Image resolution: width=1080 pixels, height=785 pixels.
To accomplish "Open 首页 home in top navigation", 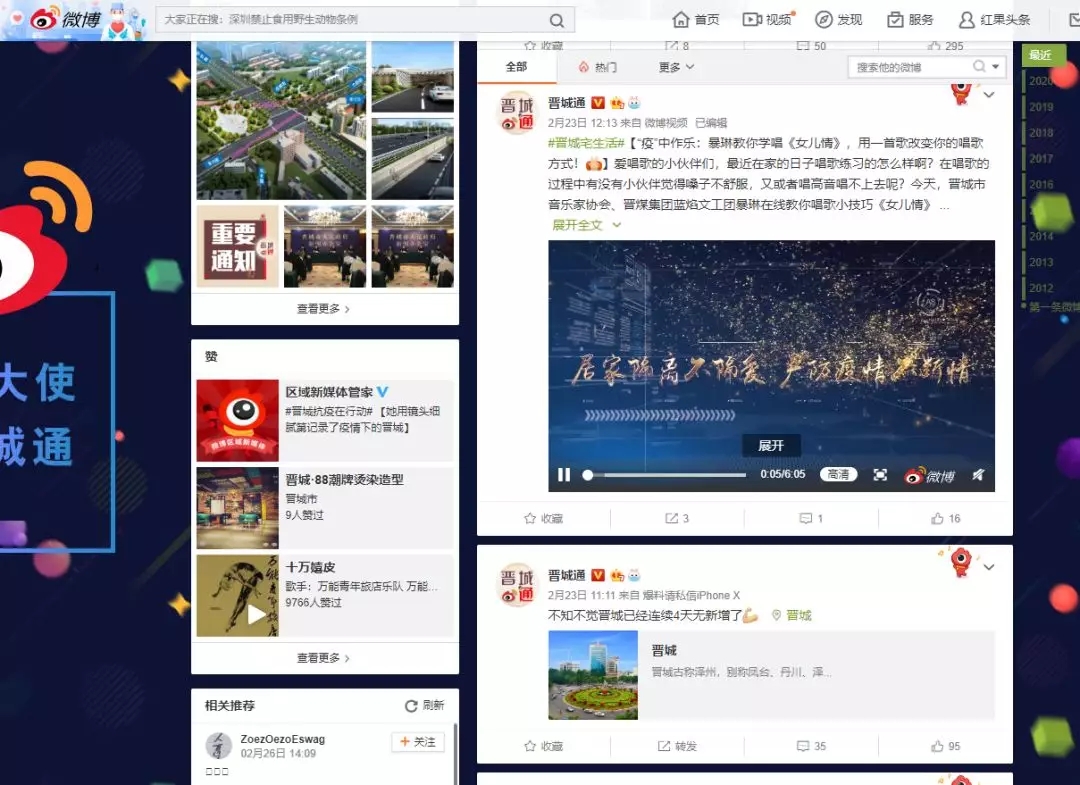I will tap(696, 20).
